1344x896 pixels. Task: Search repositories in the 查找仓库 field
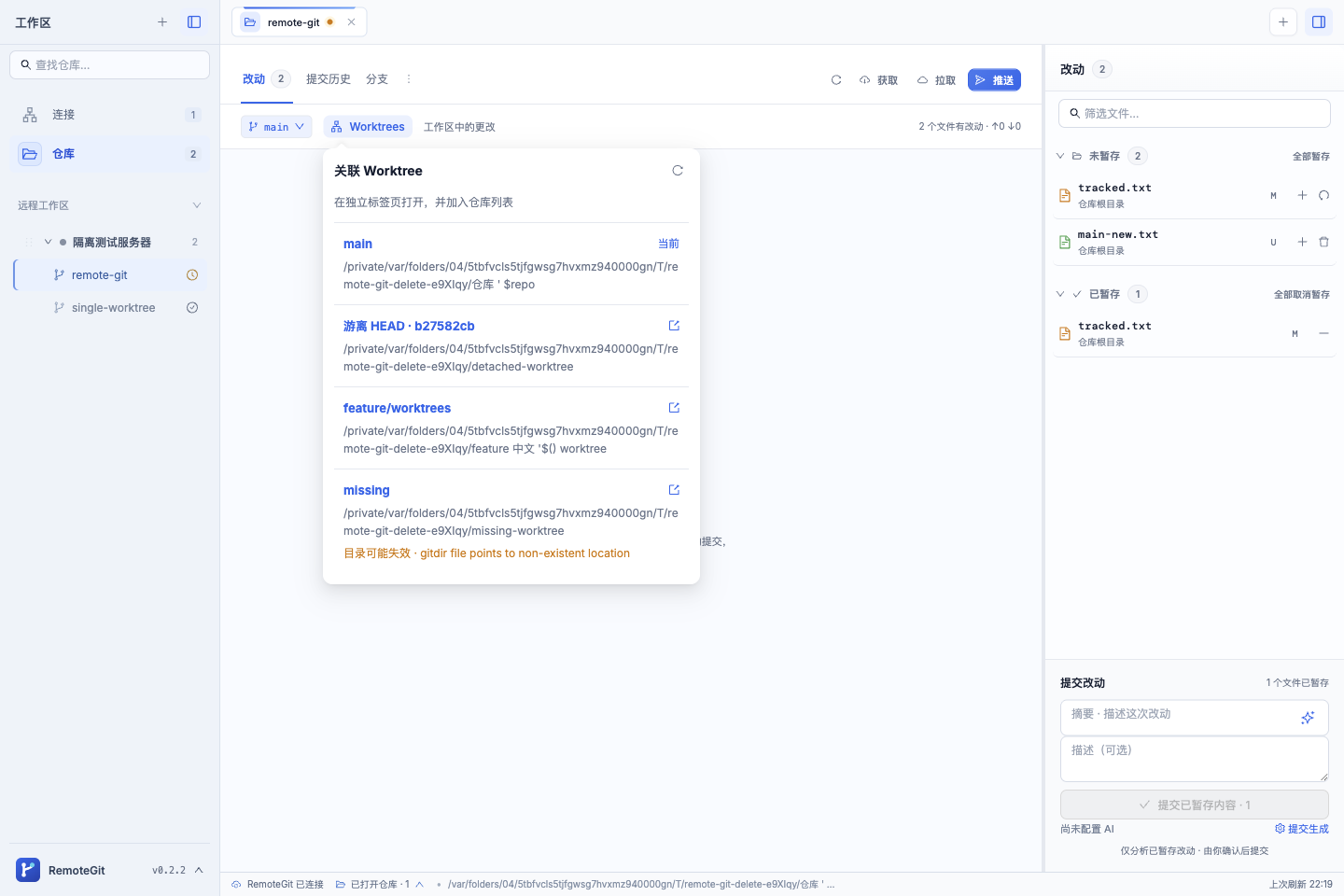110,65
